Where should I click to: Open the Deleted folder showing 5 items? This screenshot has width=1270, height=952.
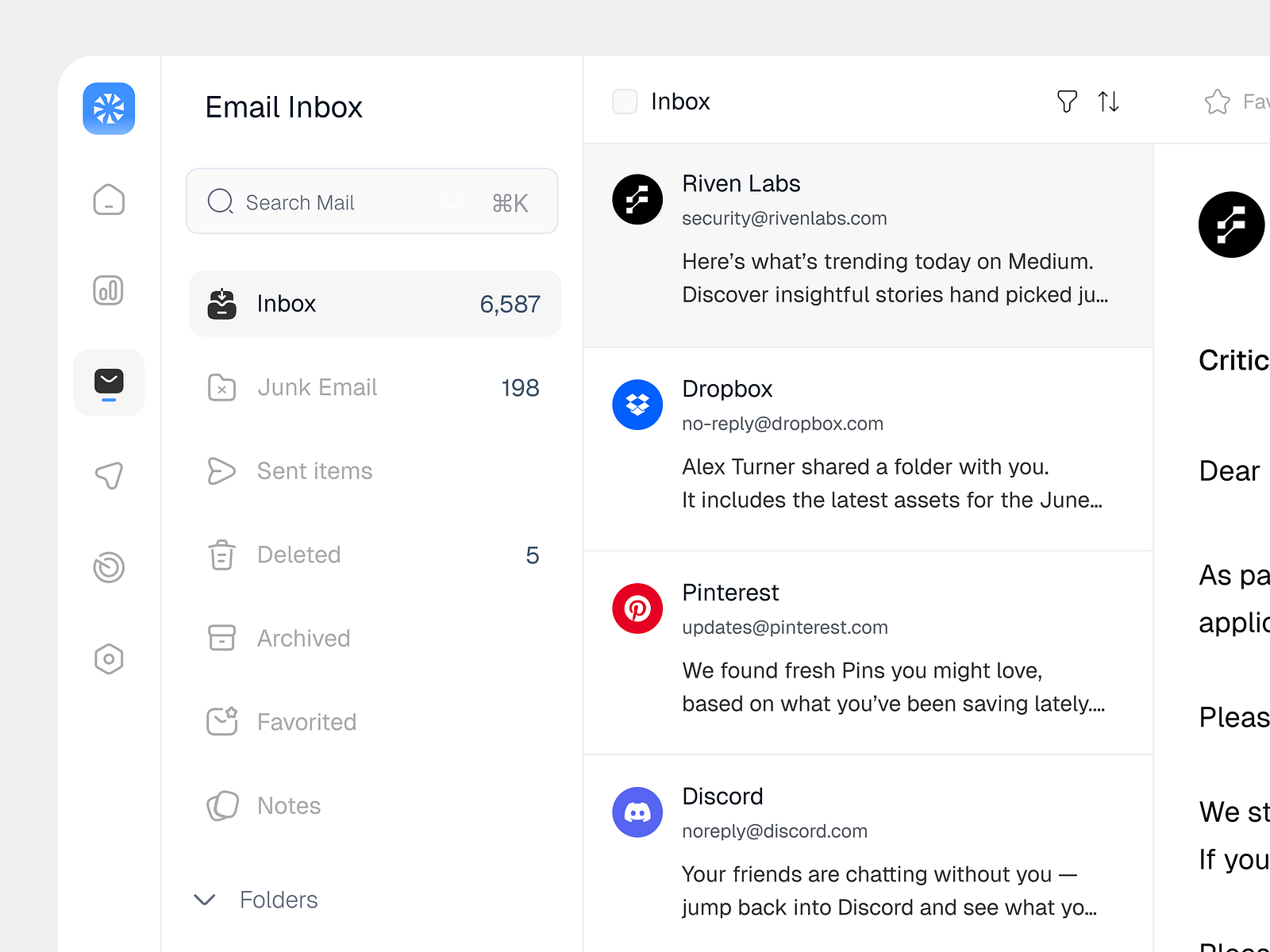[298, 555]
